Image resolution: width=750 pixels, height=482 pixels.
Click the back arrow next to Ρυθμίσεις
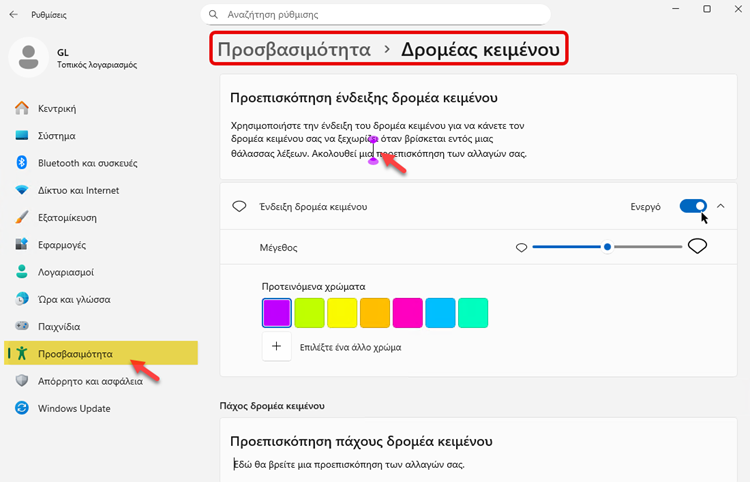coord(13,15)
